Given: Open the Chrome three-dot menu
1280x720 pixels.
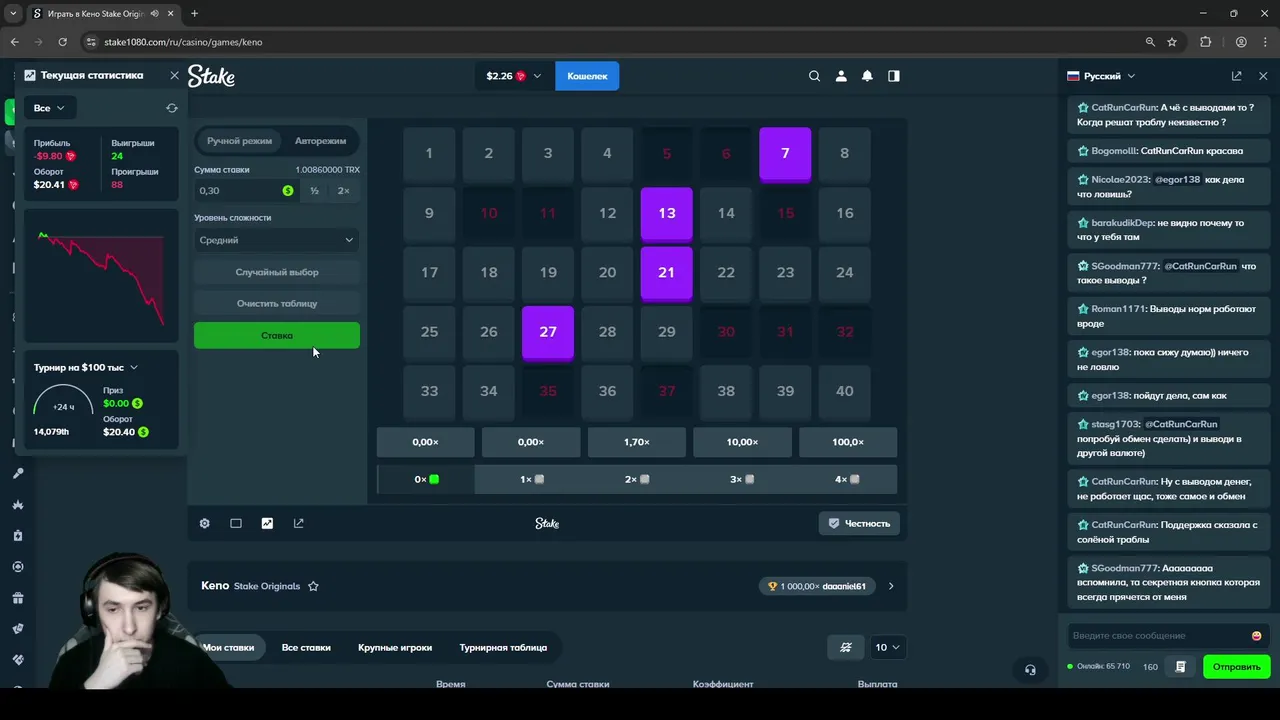Looking at the screenshot, I should point(1265,42).
